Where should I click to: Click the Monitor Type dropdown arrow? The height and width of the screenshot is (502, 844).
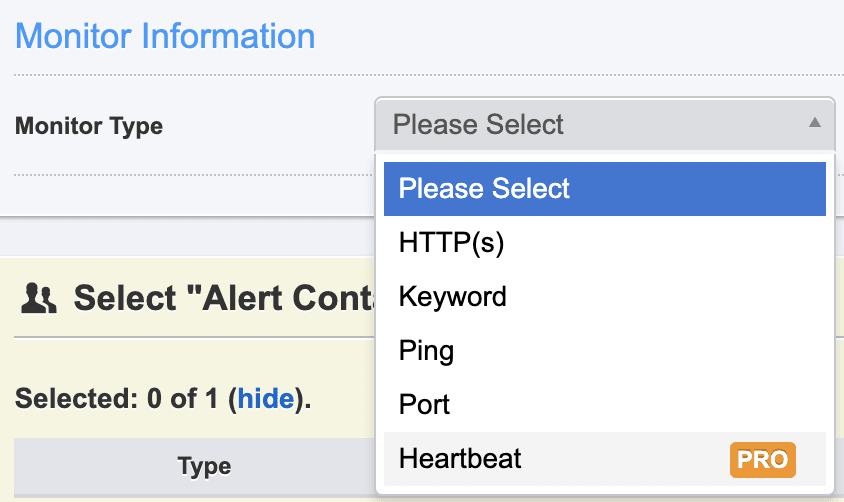(x=815, y=123)
